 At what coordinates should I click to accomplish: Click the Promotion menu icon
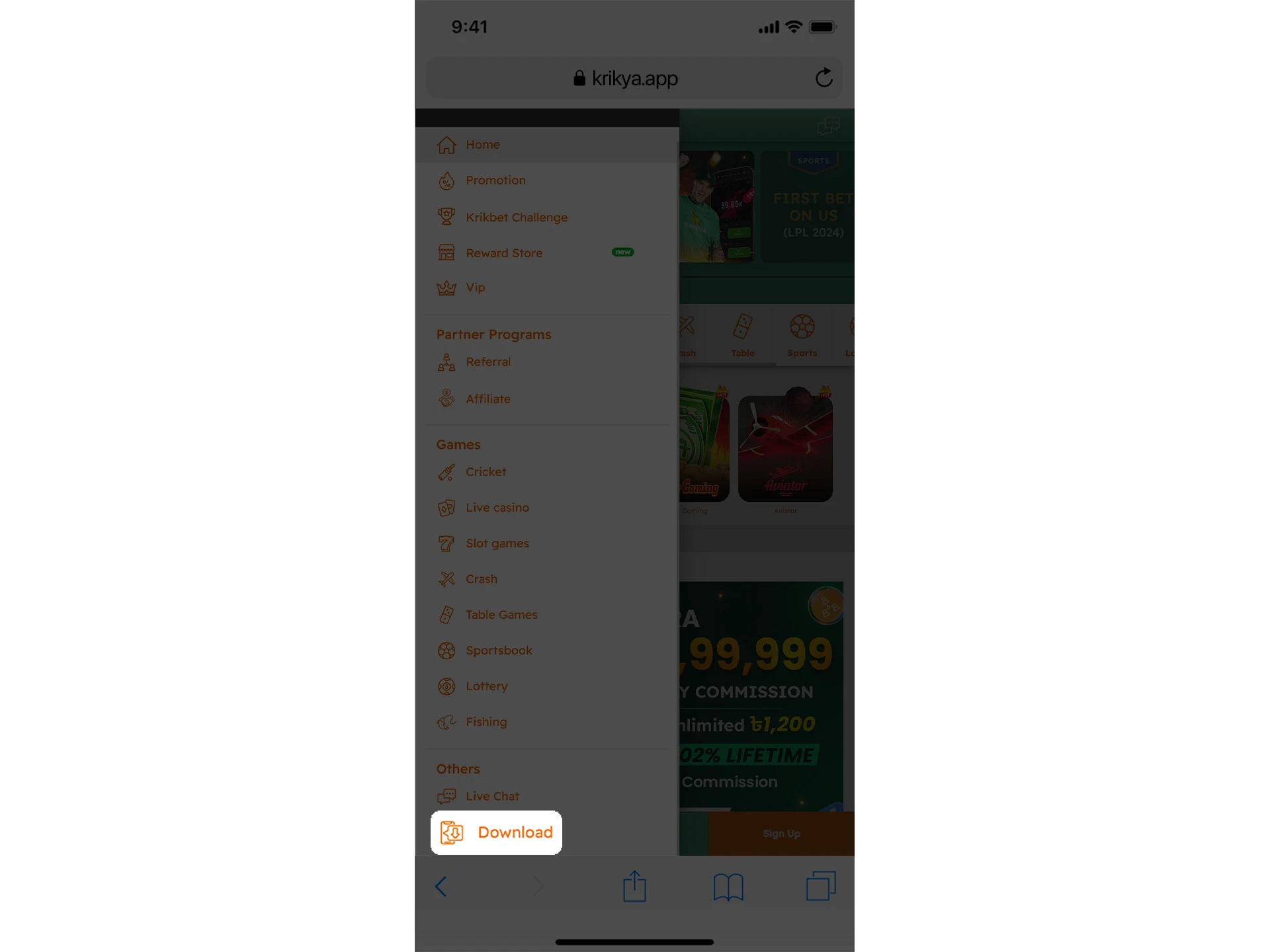pyautogui.click(x=446, y=180)
